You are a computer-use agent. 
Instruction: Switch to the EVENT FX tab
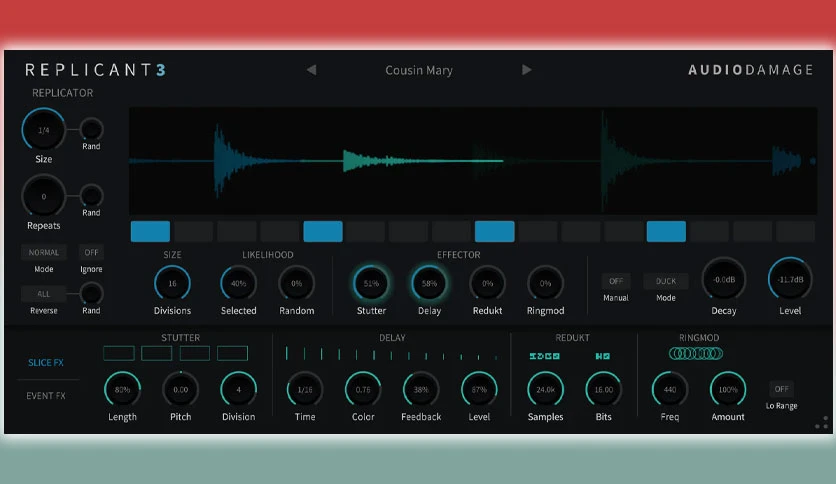[46, 396]
